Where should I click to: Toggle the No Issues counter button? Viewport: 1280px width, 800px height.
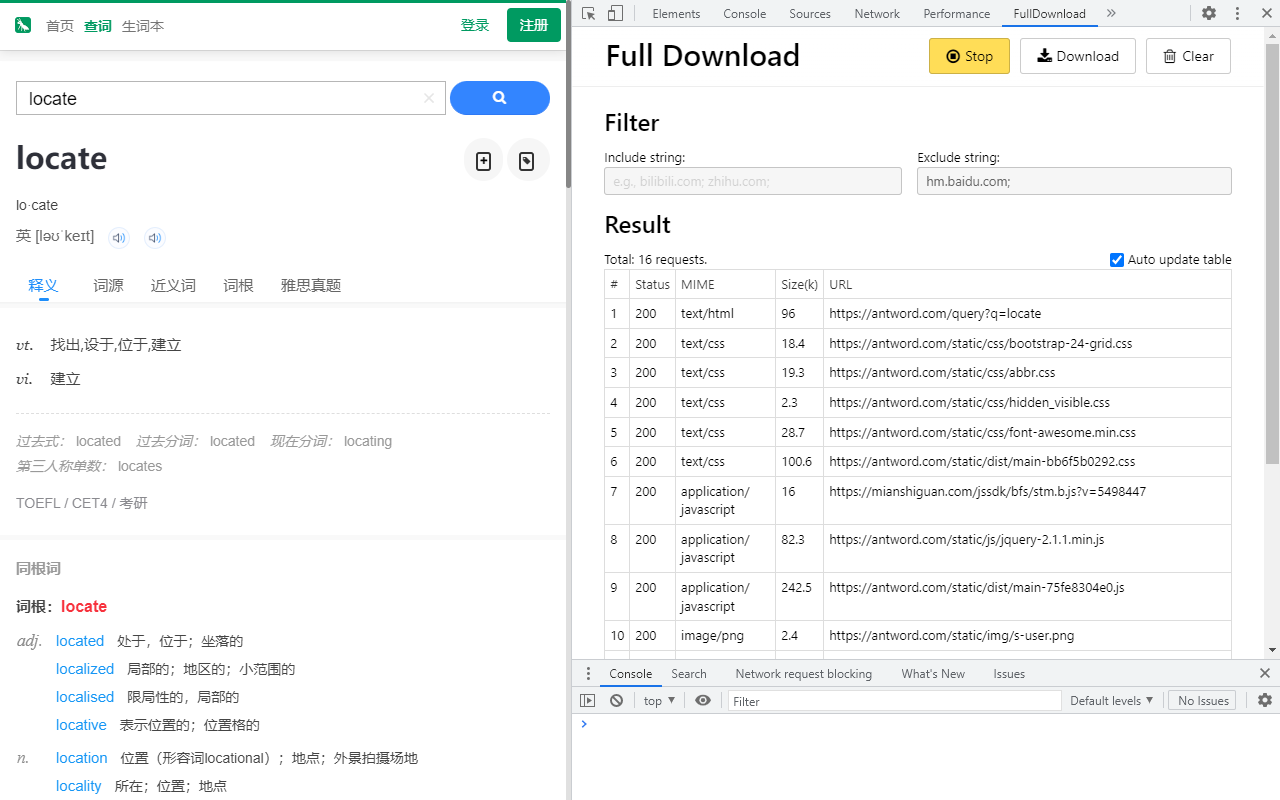point(1202,700)
